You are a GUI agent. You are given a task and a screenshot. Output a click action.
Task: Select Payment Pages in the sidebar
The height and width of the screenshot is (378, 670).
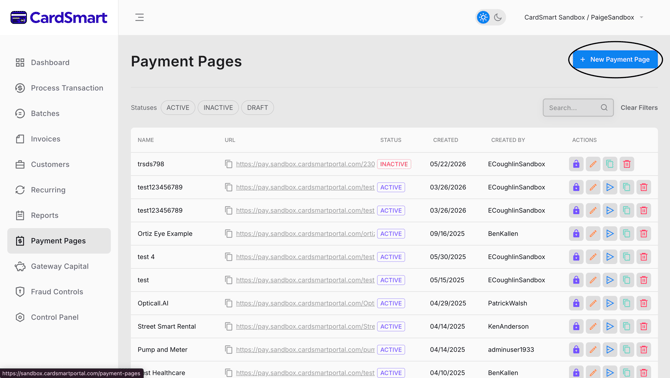59,241
